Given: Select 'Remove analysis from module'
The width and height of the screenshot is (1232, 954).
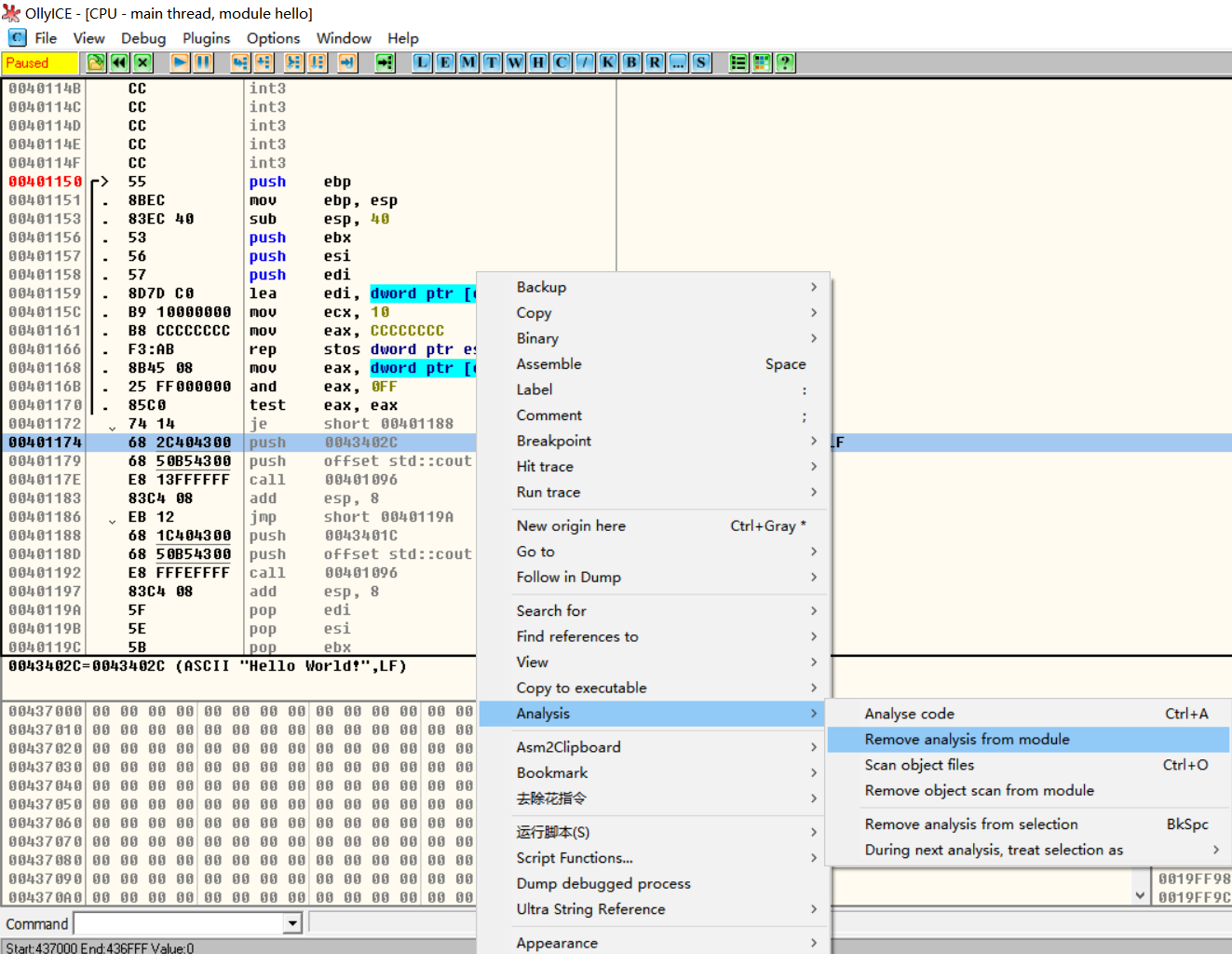Looking at the screenshot, I should (x=967, y=740).
